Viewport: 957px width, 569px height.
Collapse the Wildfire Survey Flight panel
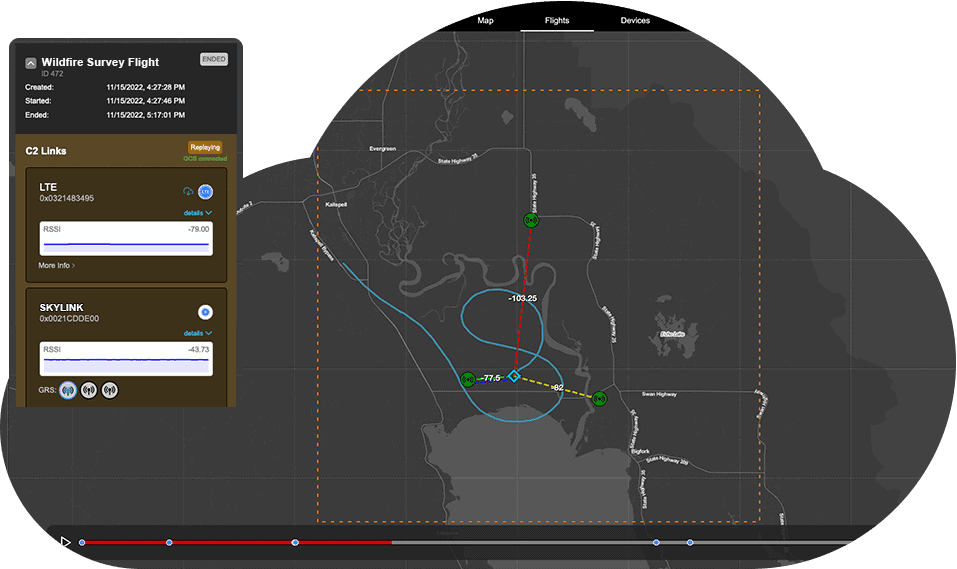coord(31,63)
